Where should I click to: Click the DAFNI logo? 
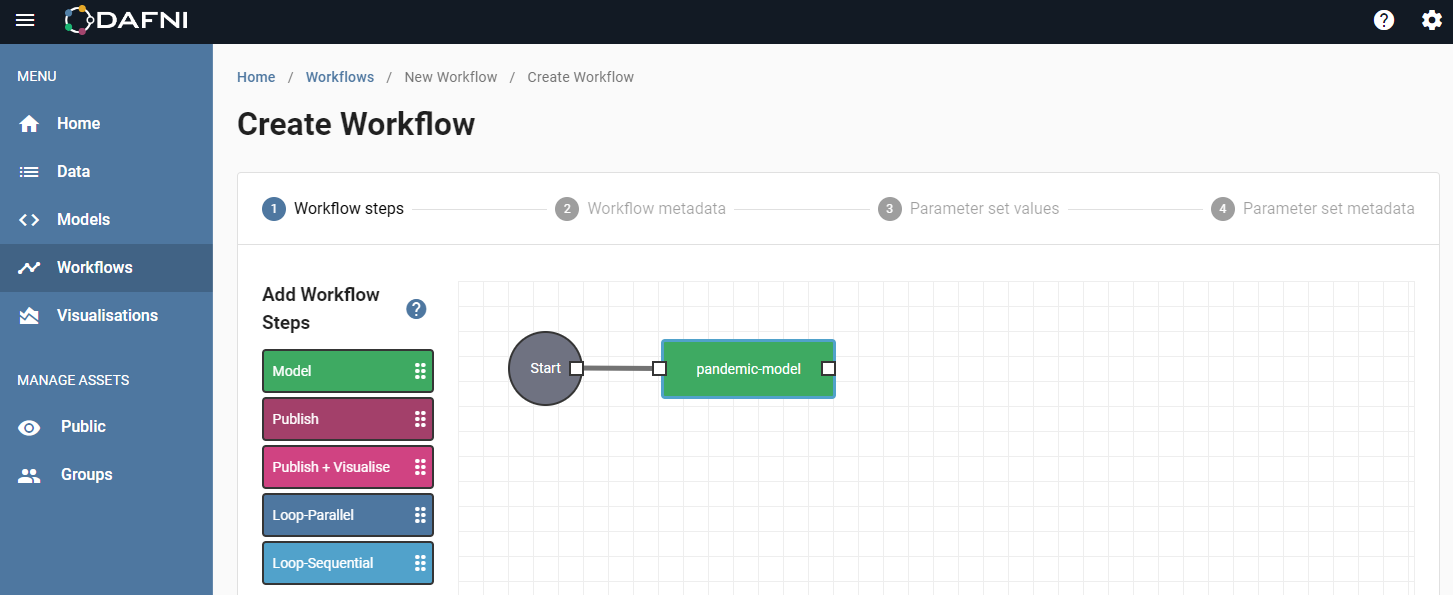124,20
